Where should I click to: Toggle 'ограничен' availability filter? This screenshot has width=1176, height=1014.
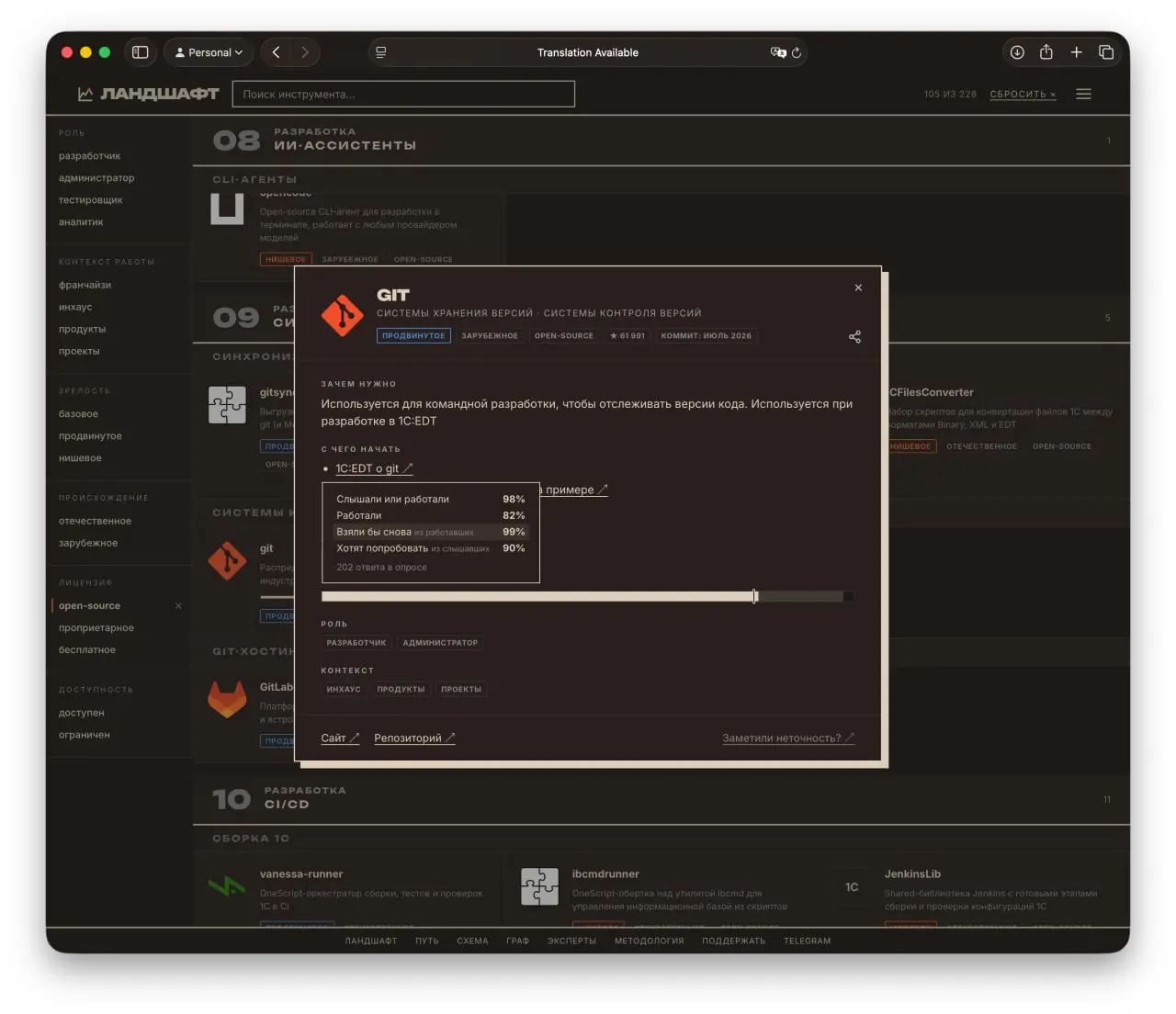coord(85,735)
